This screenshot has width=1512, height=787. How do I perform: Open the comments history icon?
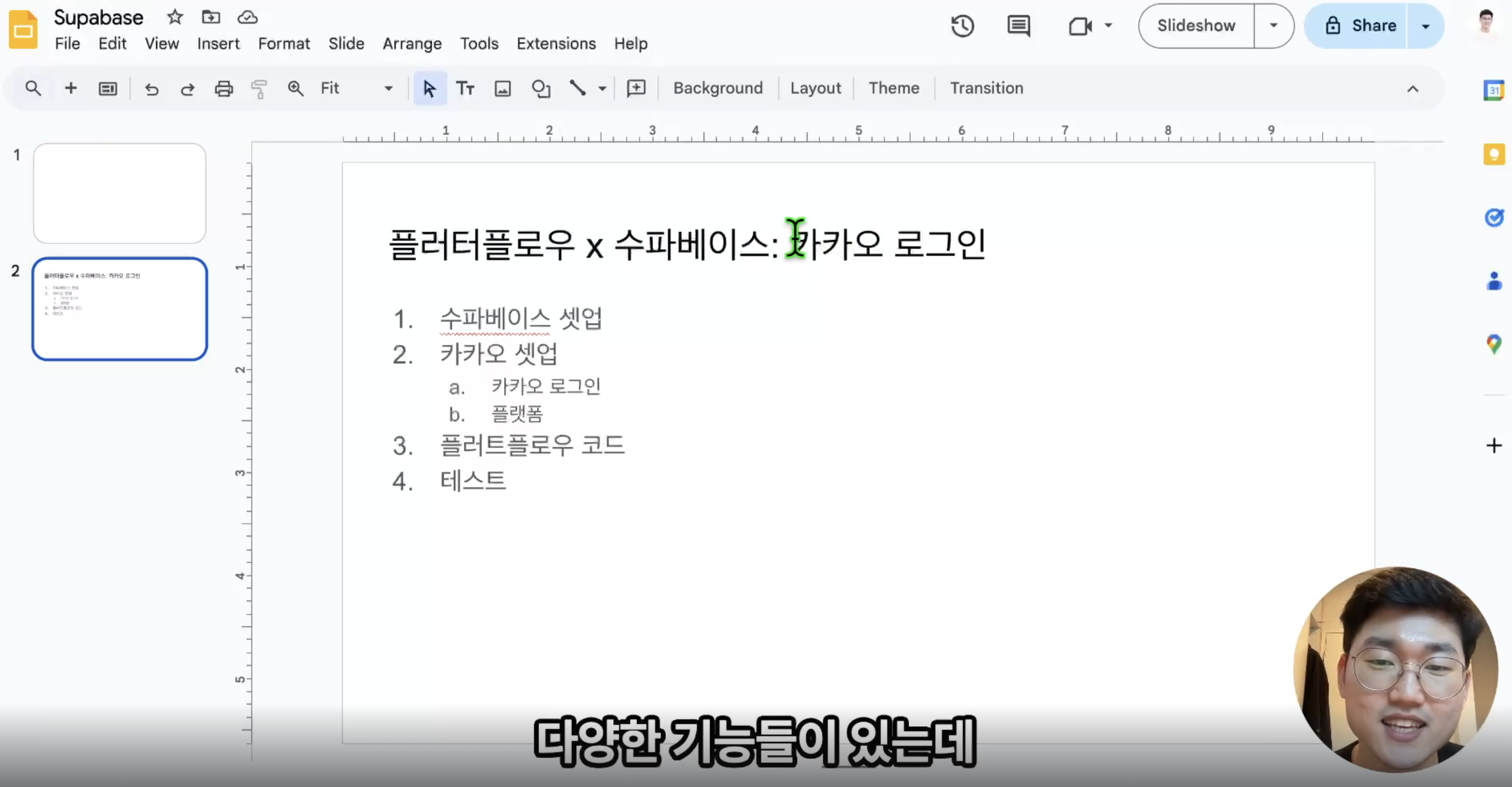point(1018,26)
